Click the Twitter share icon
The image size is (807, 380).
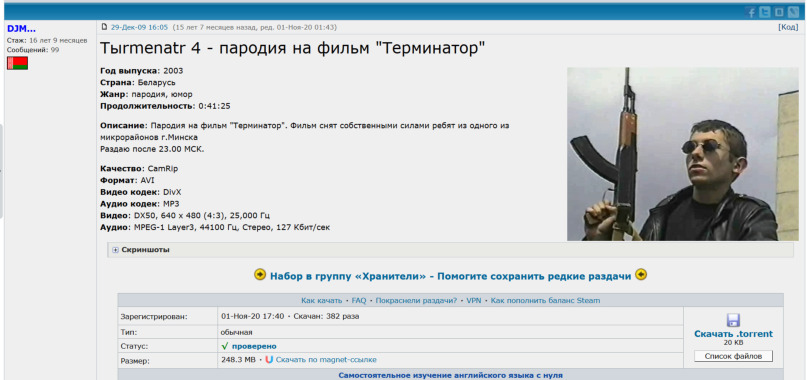[x=765, y=13]
